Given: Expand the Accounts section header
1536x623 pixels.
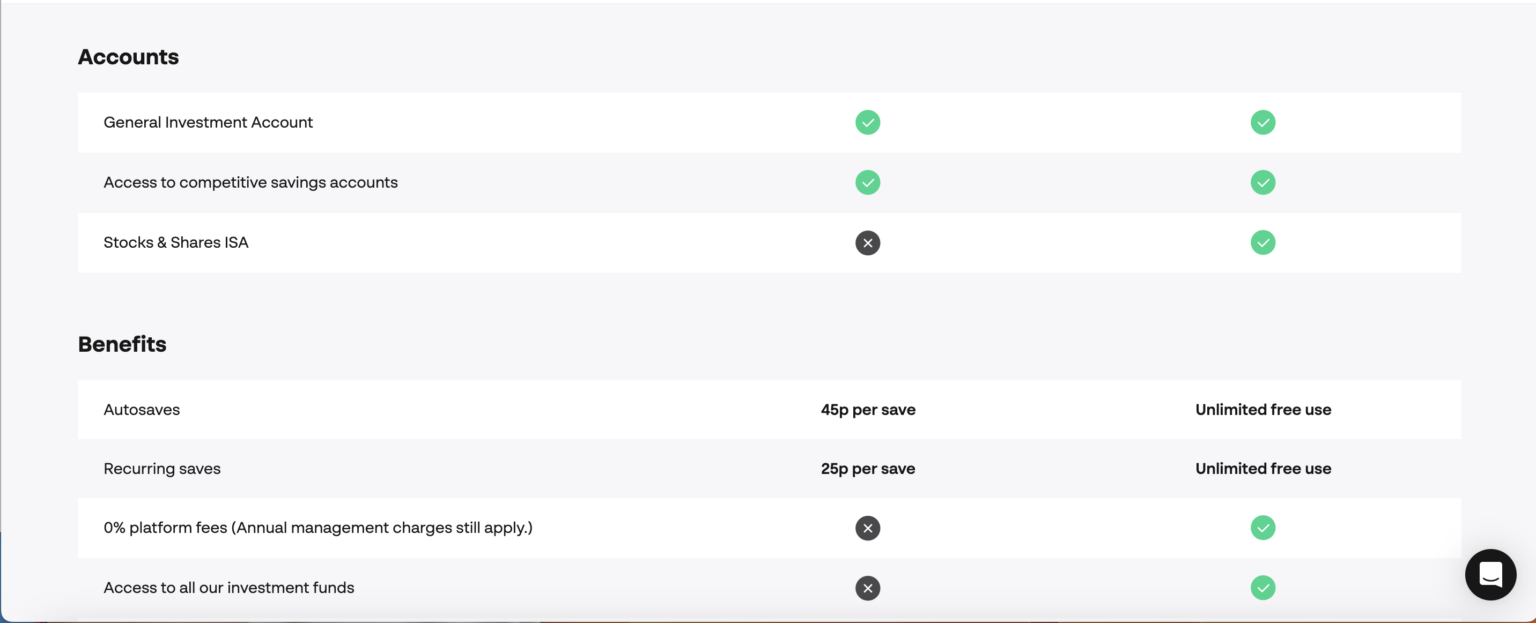Looking at the screenshot, I should [x=128, y=57].
